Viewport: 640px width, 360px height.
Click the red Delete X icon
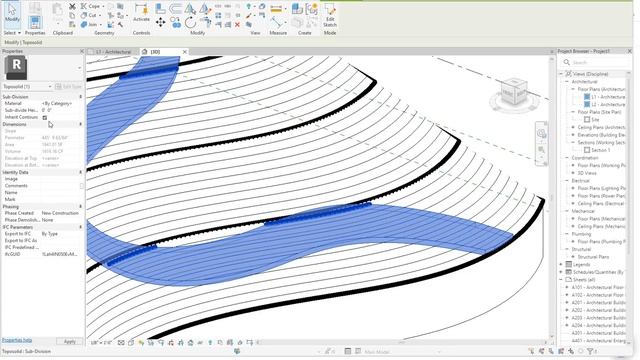(238, 24)
